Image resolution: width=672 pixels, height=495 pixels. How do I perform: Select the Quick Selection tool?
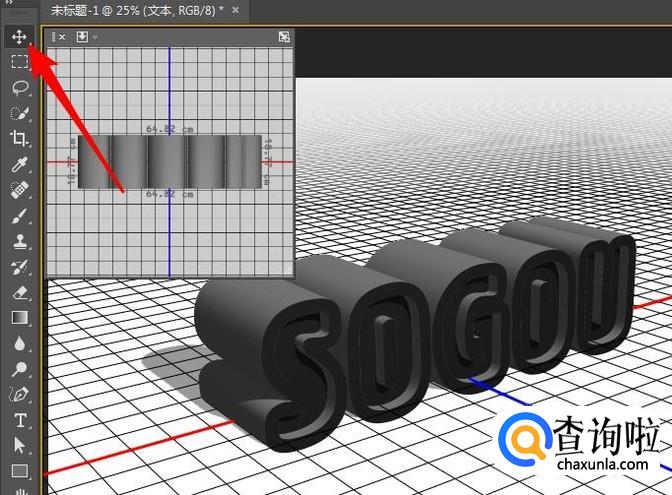[x=20, y=113]
